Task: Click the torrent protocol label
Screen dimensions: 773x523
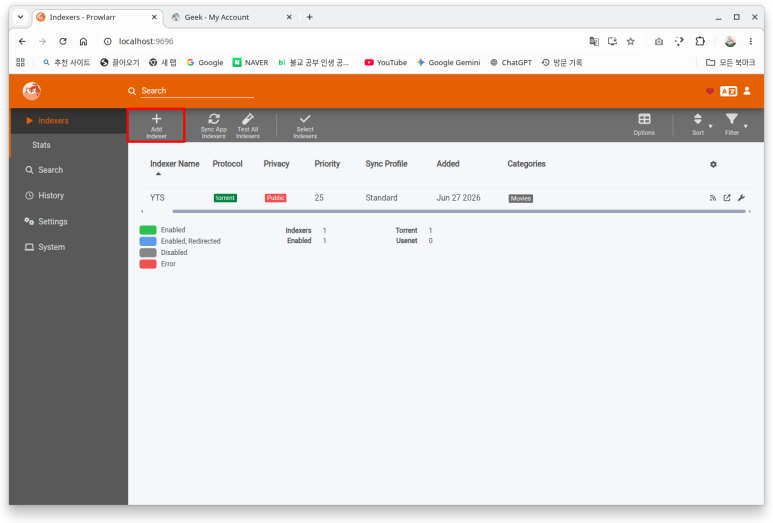Action: (225, 198)
